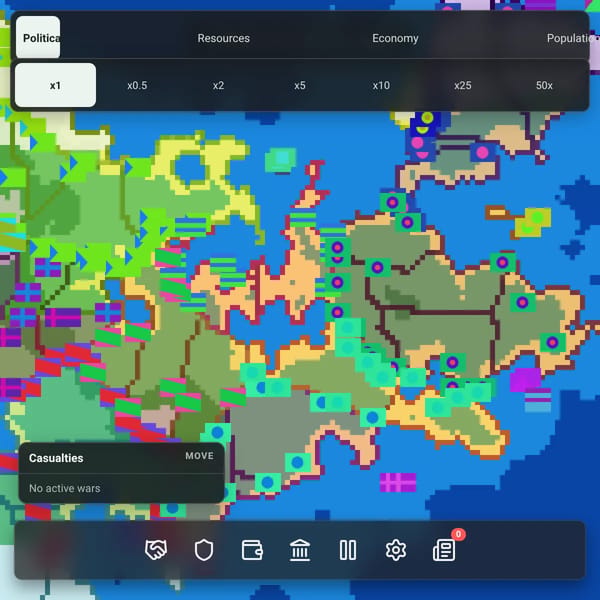Pause the game simulation
Screen dimensions: 600x600
pos(348,550)
